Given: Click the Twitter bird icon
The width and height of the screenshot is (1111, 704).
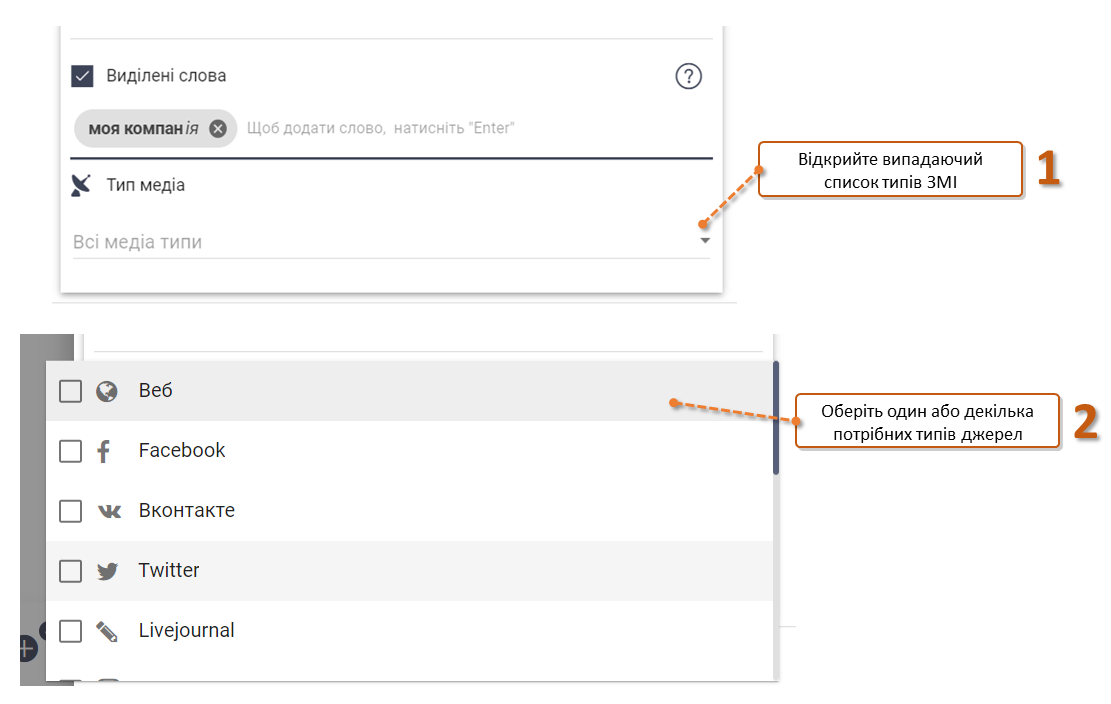Looking at the screenshot, I should click(108, 571).
